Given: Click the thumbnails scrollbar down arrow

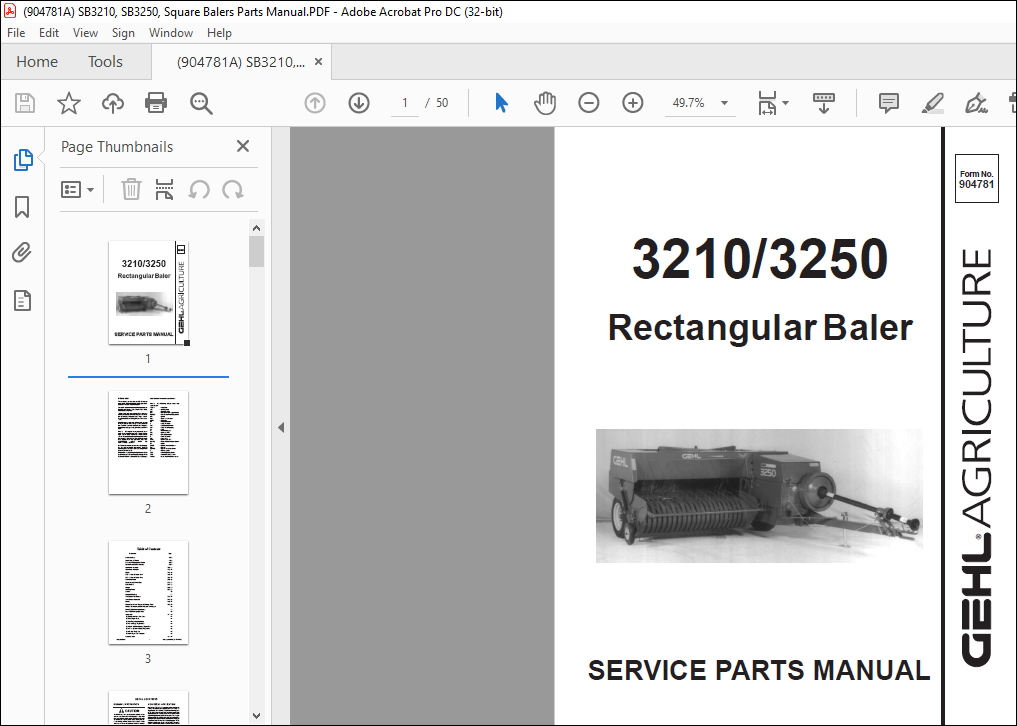Looking at the screenshot, I should point(256,716).
